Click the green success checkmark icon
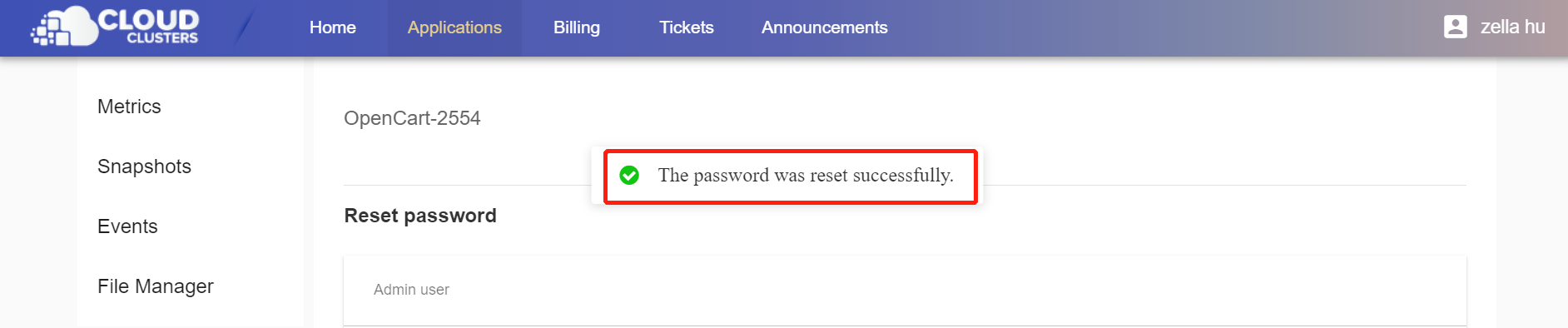Viewport: 1568px width, 328px height. coord(629,175)
